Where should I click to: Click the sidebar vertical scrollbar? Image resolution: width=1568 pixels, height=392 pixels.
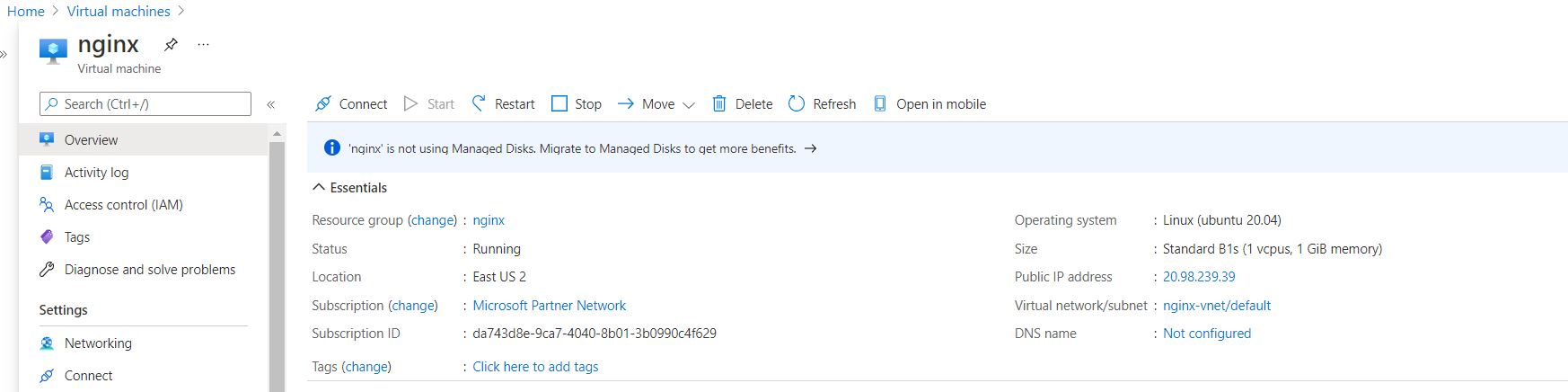click(x=277, y=261)
